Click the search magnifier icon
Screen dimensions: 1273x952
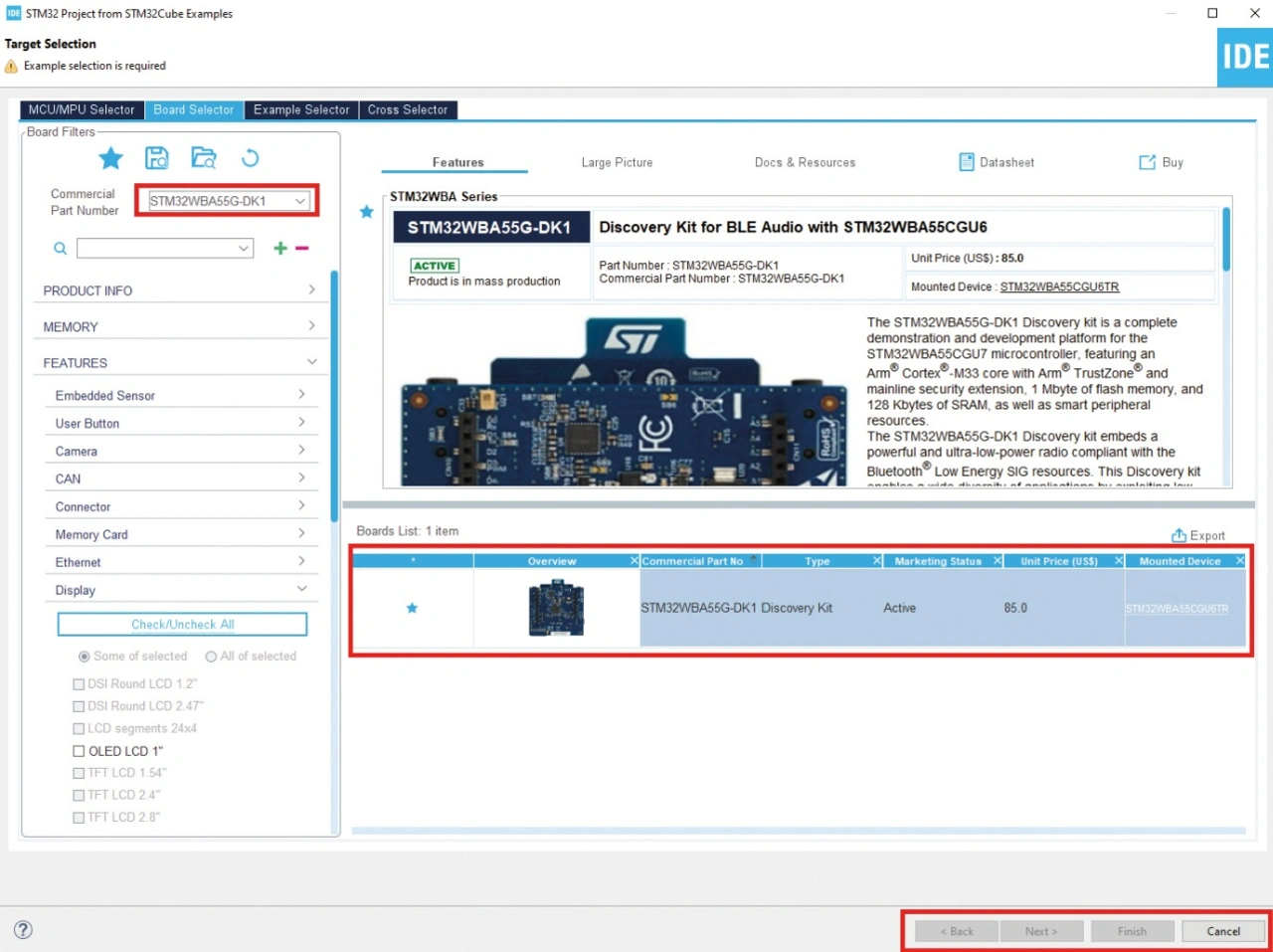[61, 249]
